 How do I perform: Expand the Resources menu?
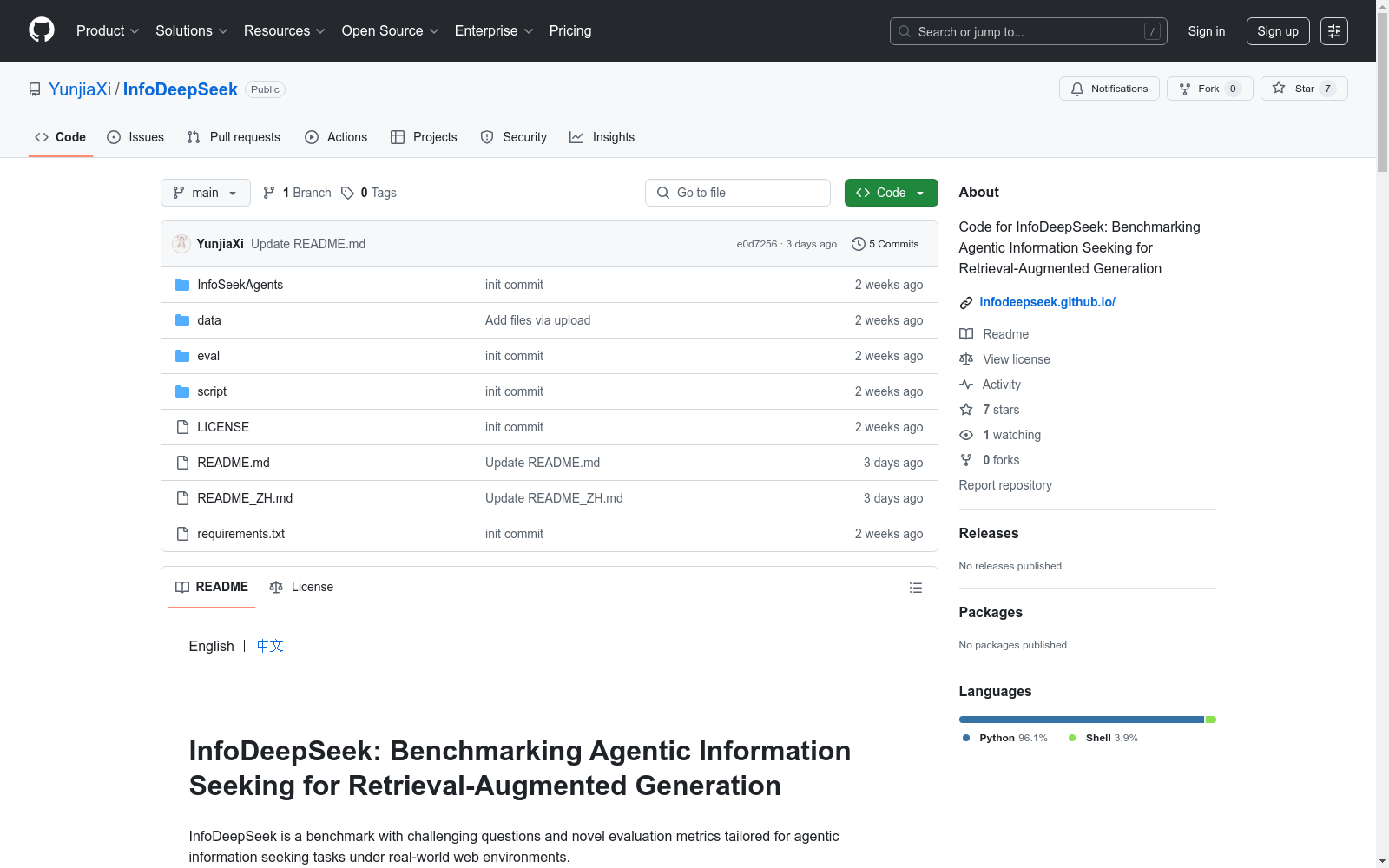coord(285,31)
